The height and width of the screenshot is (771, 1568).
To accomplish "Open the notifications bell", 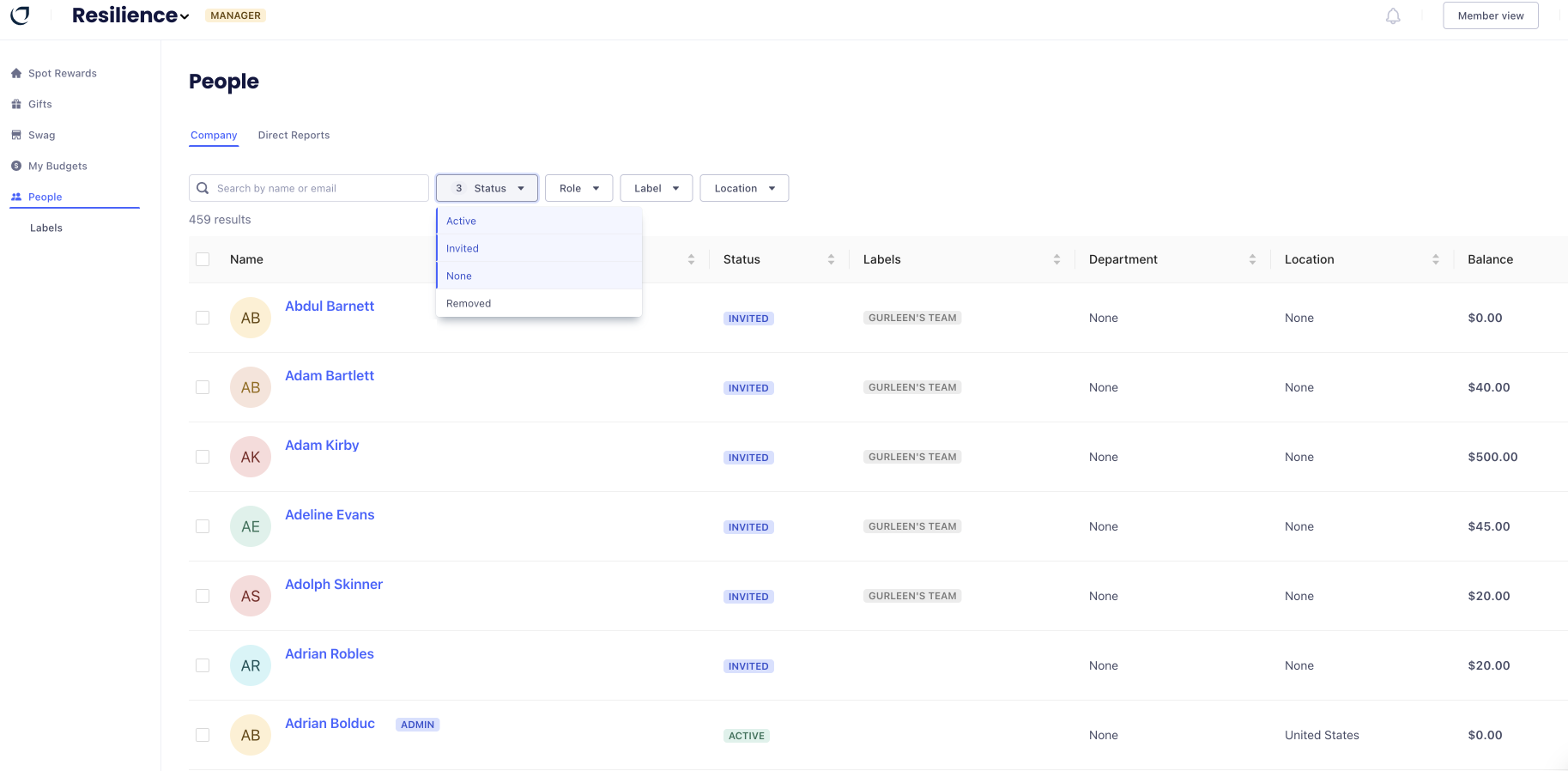I will tap(1393, 16).
